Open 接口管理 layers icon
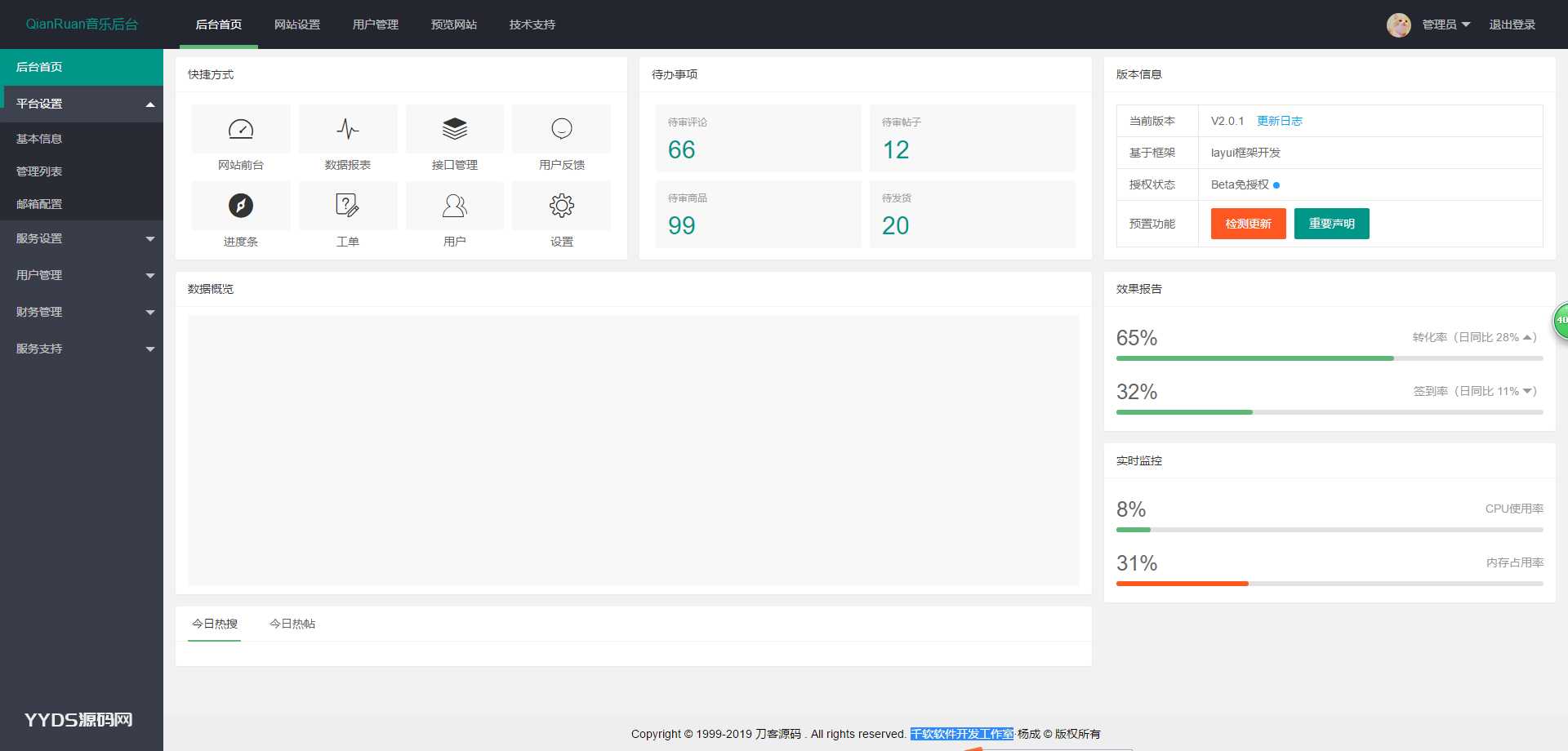Image resolution: width=1568 pixels, height=751 pixels. coord(455,129)
